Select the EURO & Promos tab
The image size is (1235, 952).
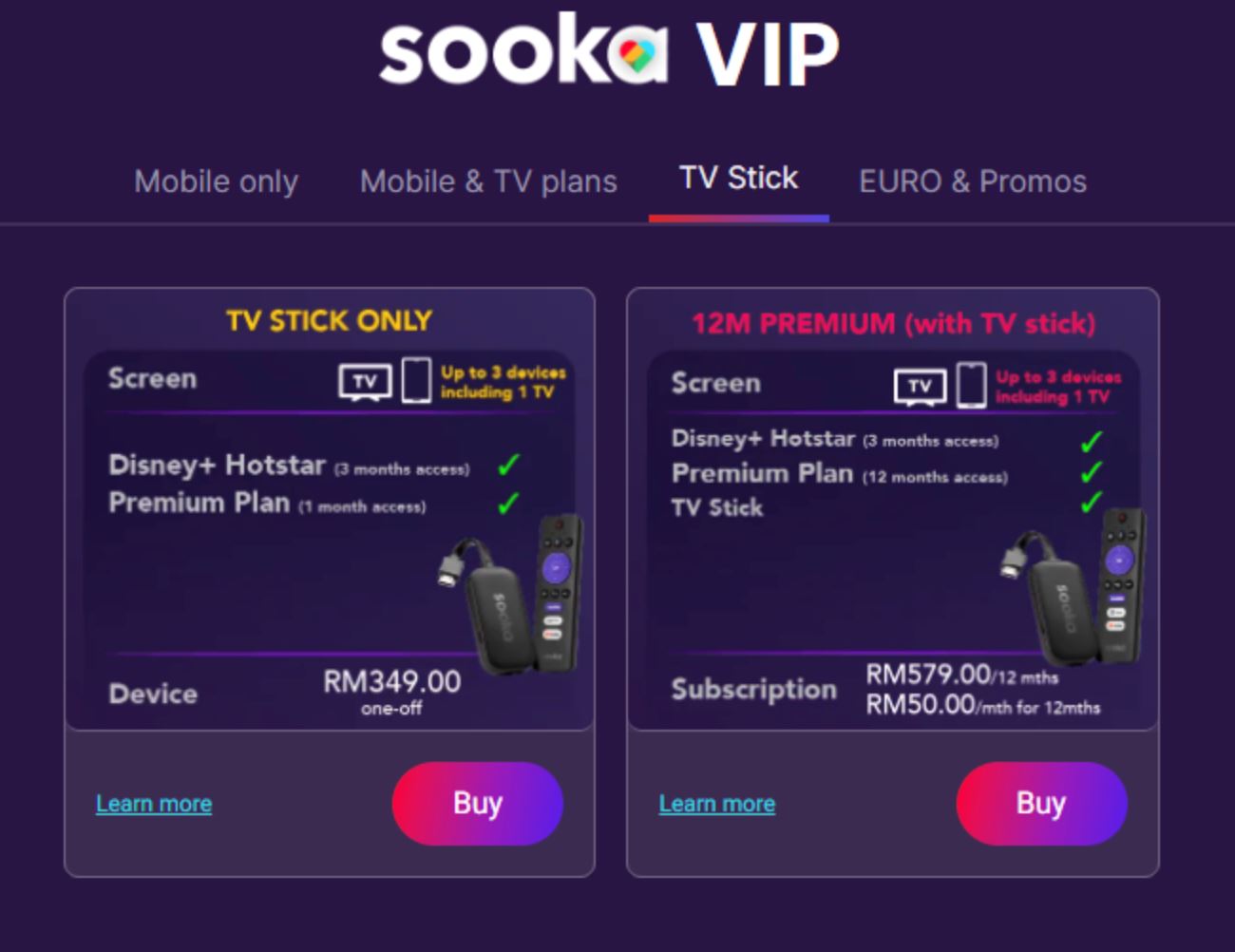973,181
